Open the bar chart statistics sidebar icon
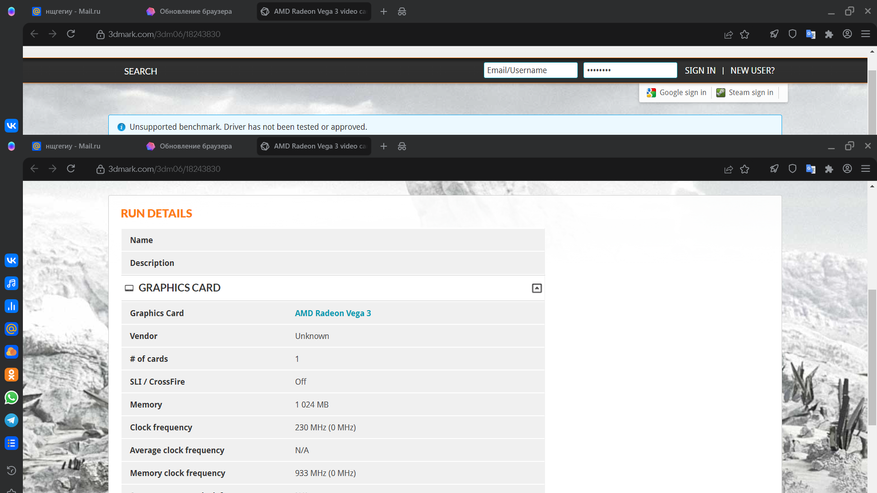877x493 pixels. [x=11, y=306]
